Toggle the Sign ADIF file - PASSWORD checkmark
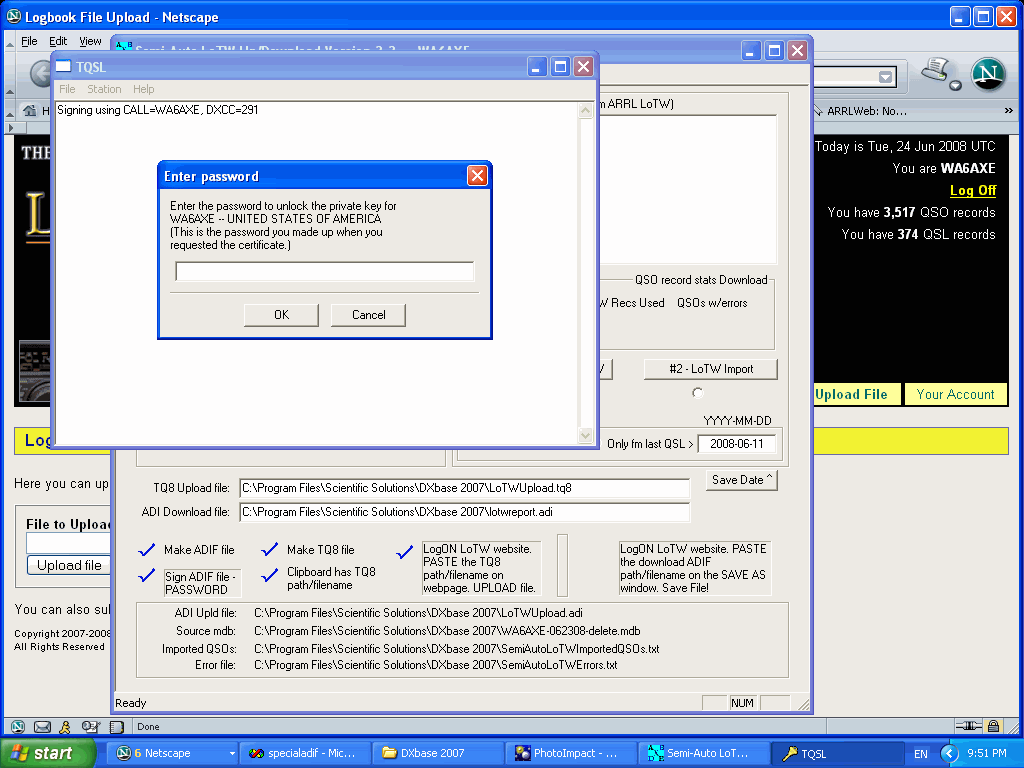 click(147, 575)
